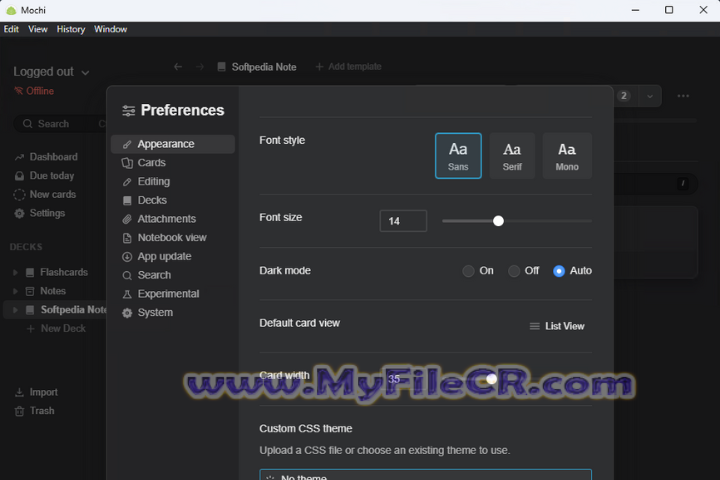The height and width of the screenshot is (480, 720).
Task: Click the Offline status indicator
Action: [x=34, y=91]
